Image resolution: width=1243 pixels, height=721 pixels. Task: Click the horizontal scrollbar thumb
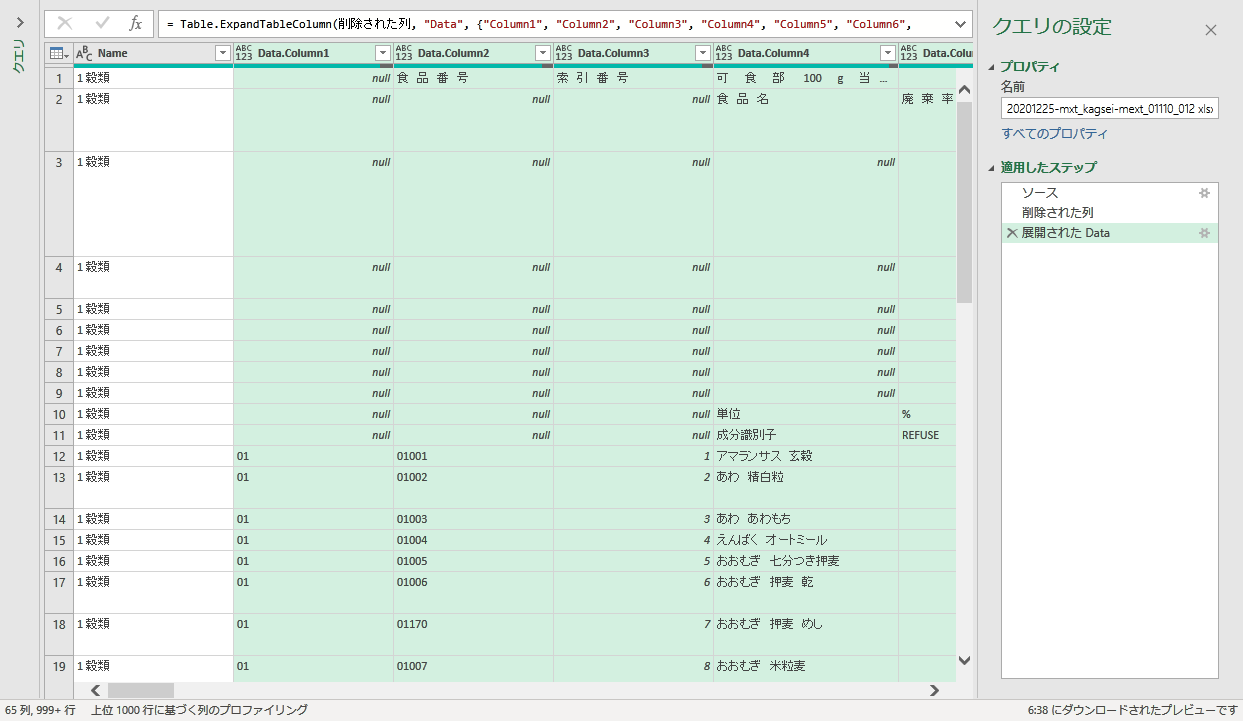click(141, 690)
